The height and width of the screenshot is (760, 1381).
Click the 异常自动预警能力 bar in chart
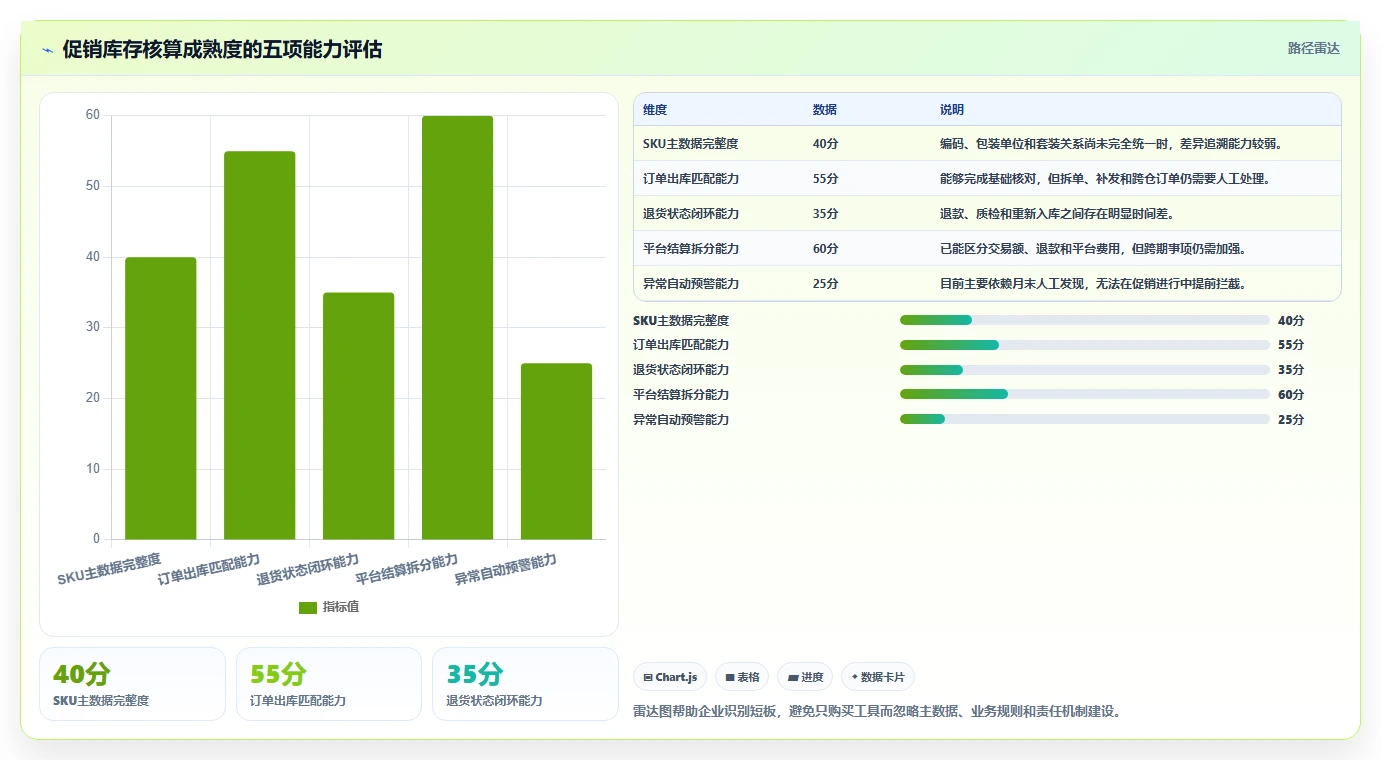click(x=556, y=451)
